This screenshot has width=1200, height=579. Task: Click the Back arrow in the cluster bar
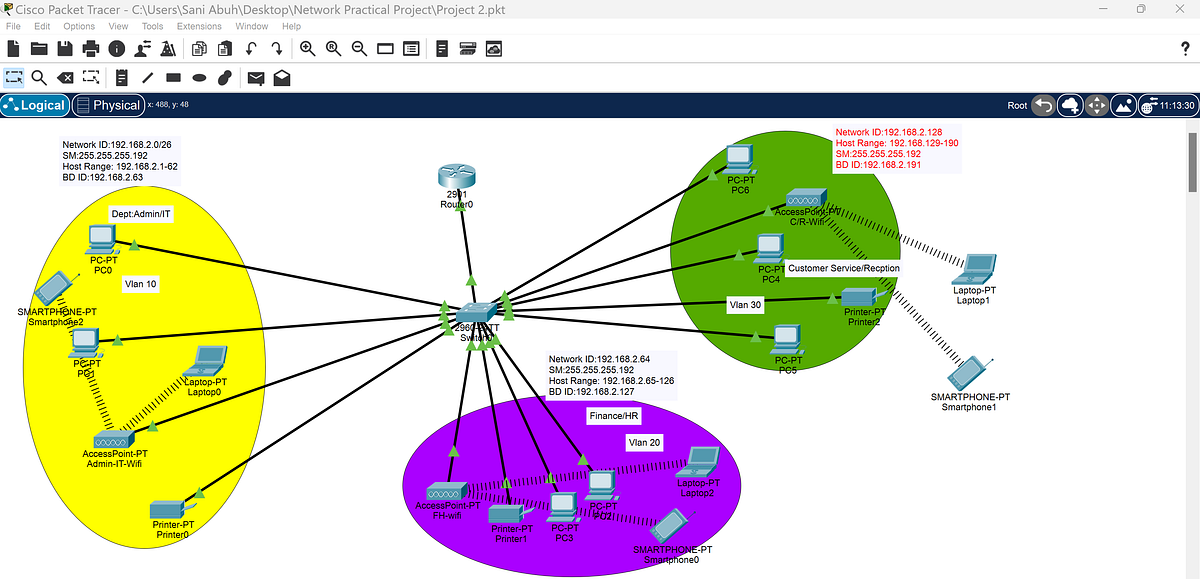pyautogui.click(x=1043, y=105)
